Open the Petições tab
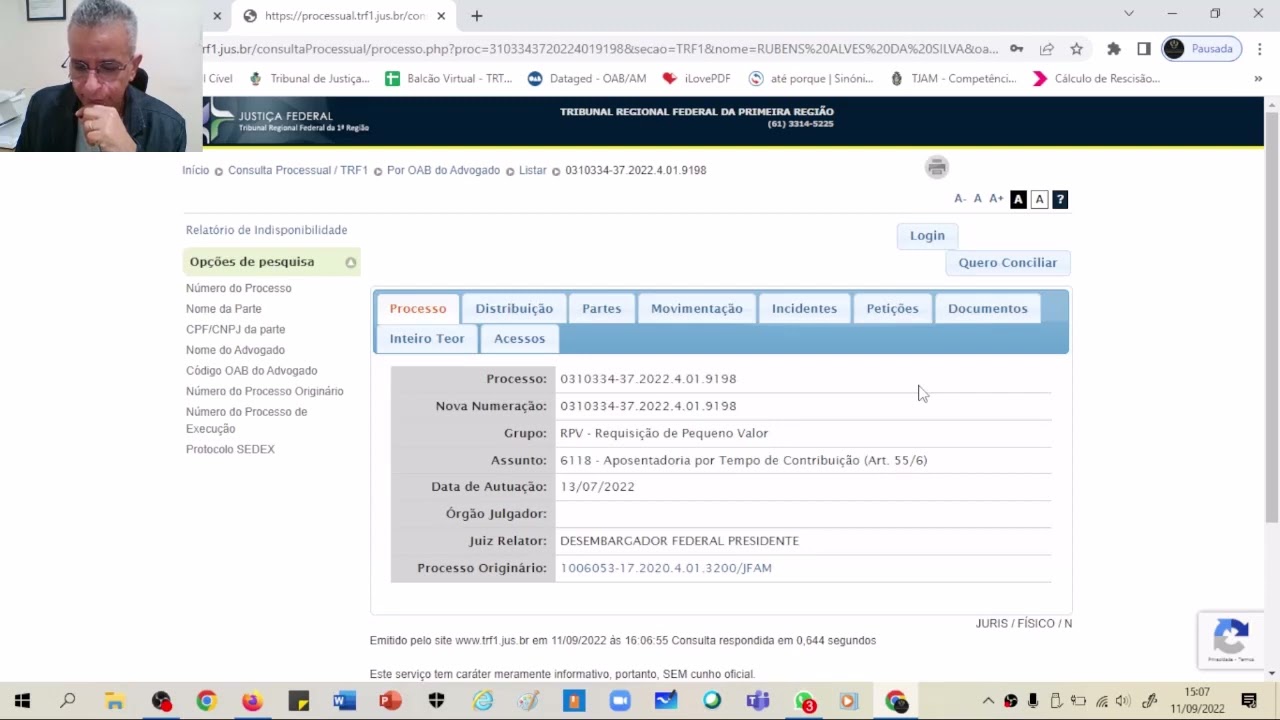 (x=892, y=309)
